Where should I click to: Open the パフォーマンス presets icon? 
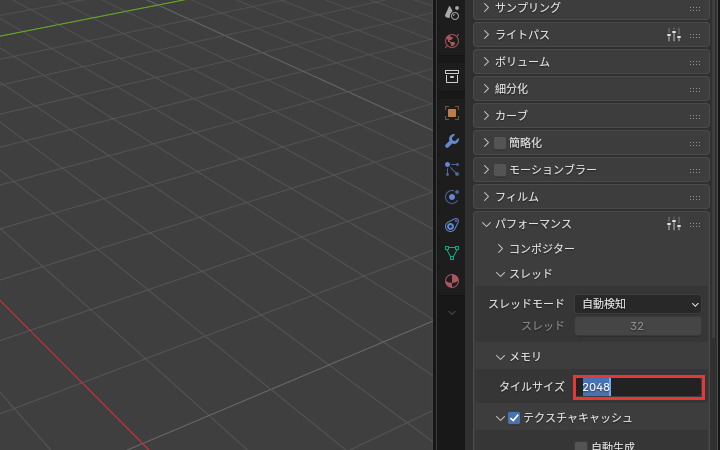coord(674,224)
